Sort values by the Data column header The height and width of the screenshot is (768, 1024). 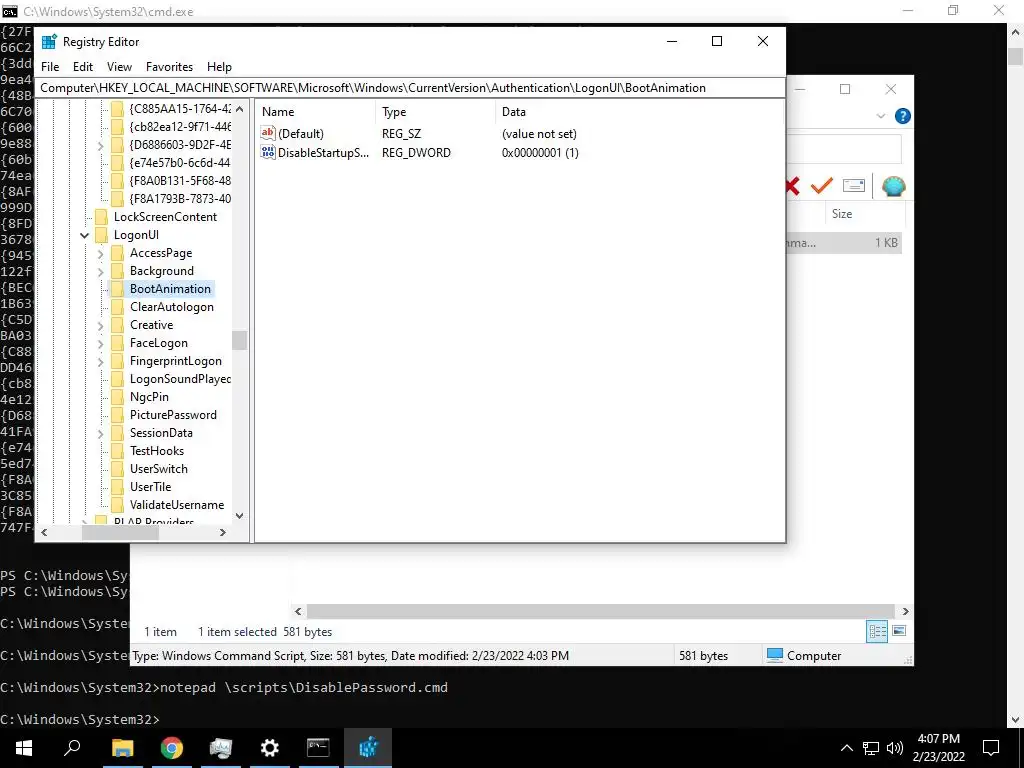tap(639, 112)
